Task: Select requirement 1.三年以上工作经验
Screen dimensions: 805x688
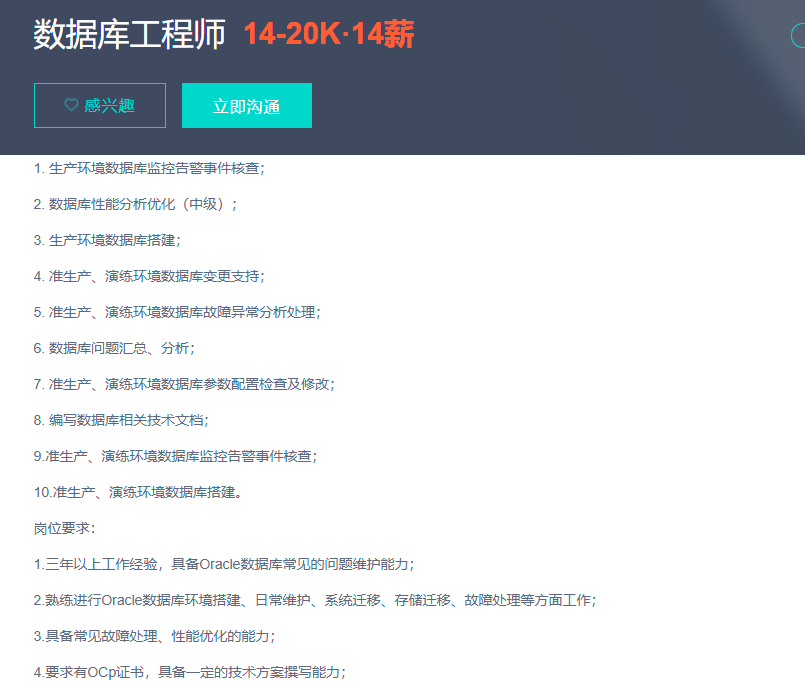Action: click(224, 564)
